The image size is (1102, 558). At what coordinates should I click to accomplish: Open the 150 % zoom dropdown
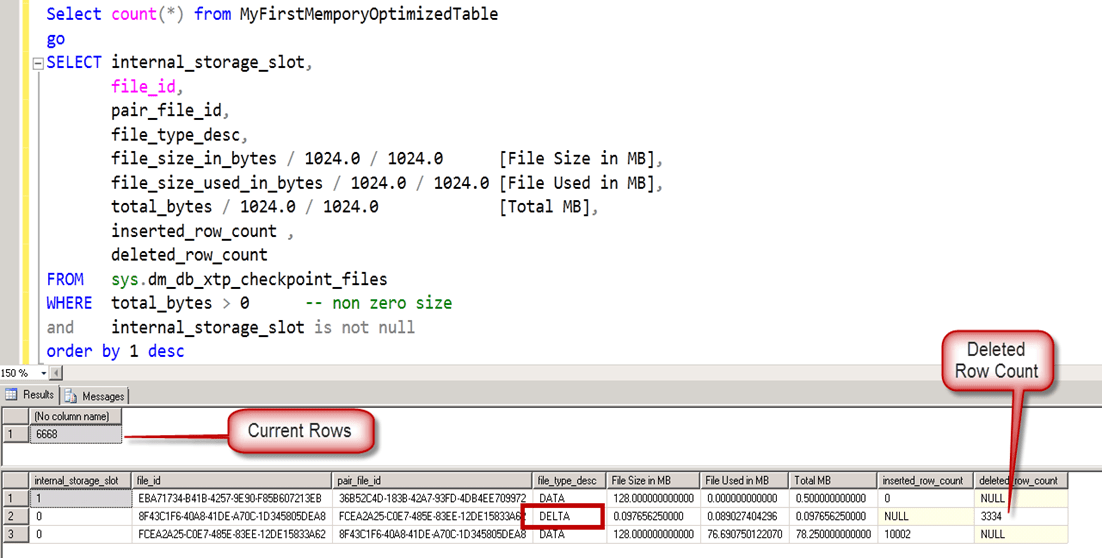click(x=42, y=373)
